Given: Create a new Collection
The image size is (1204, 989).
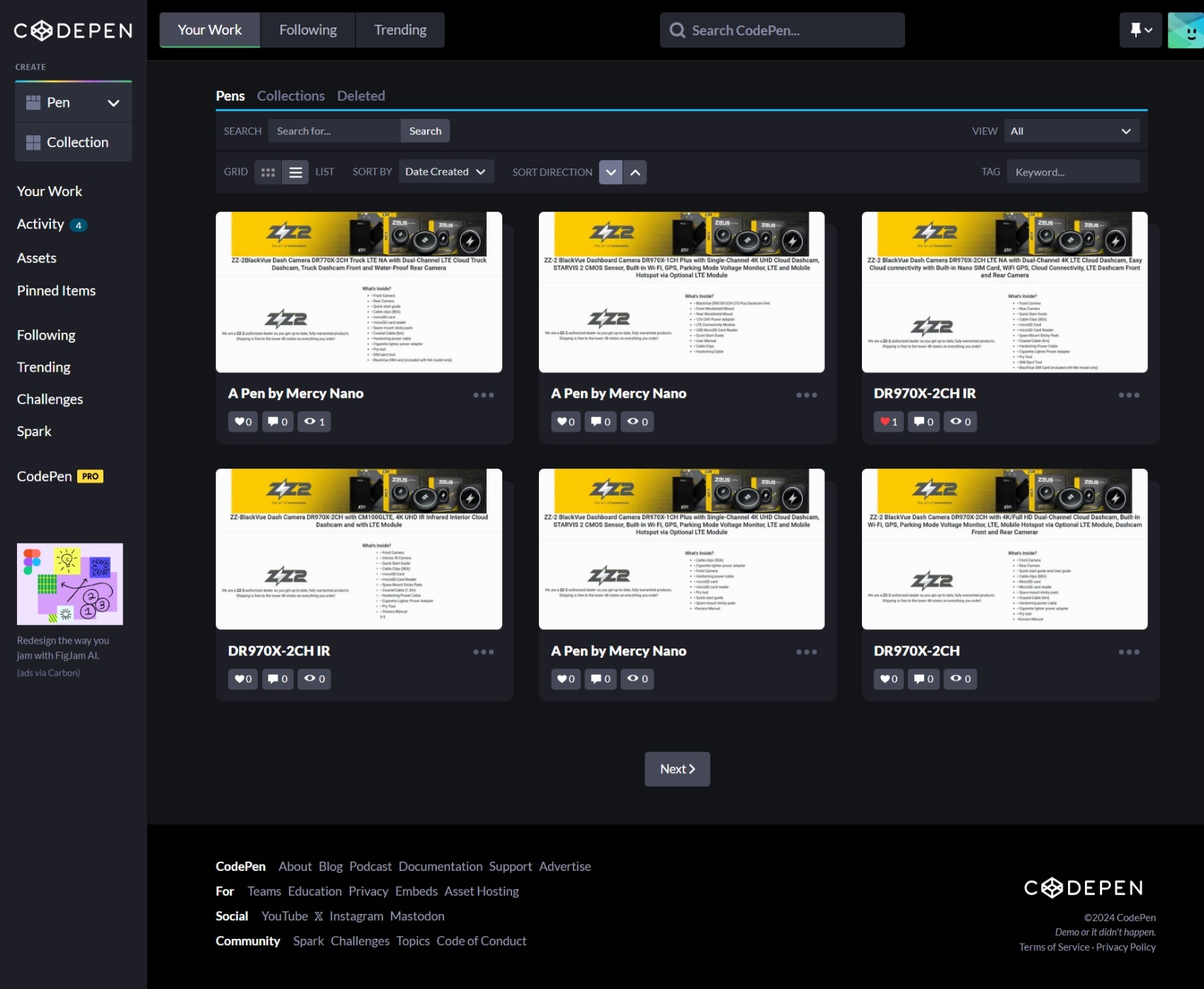Looking at the screenshot, I should [74, 142].
